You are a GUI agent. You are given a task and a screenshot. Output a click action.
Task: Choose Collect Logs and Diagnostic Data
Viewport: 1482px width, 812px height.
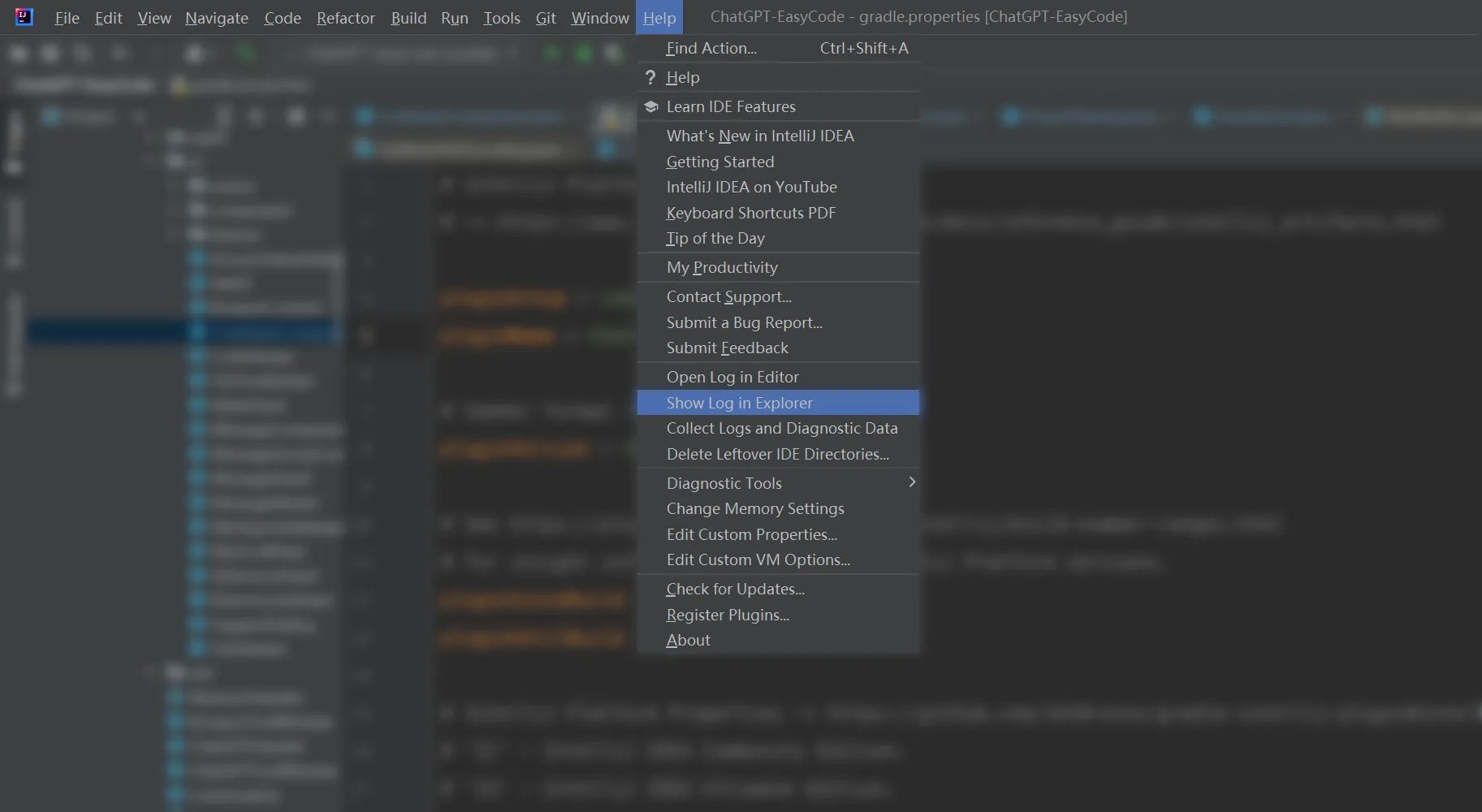click(778, 428)
